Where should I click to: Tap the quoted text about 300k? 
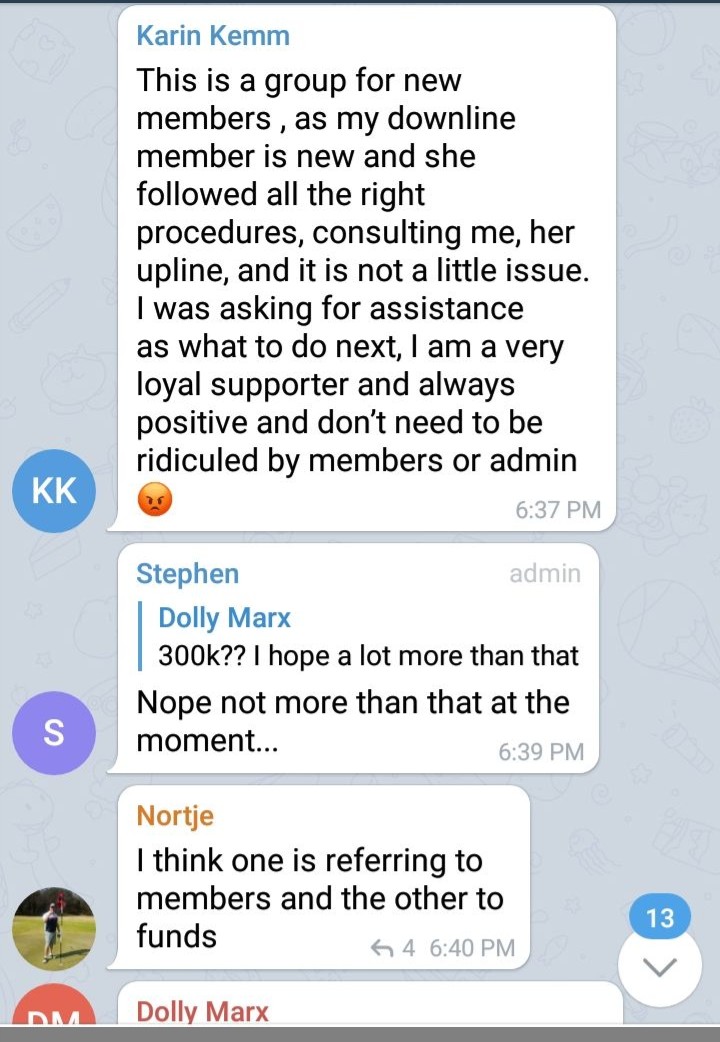tap(368, 656)
